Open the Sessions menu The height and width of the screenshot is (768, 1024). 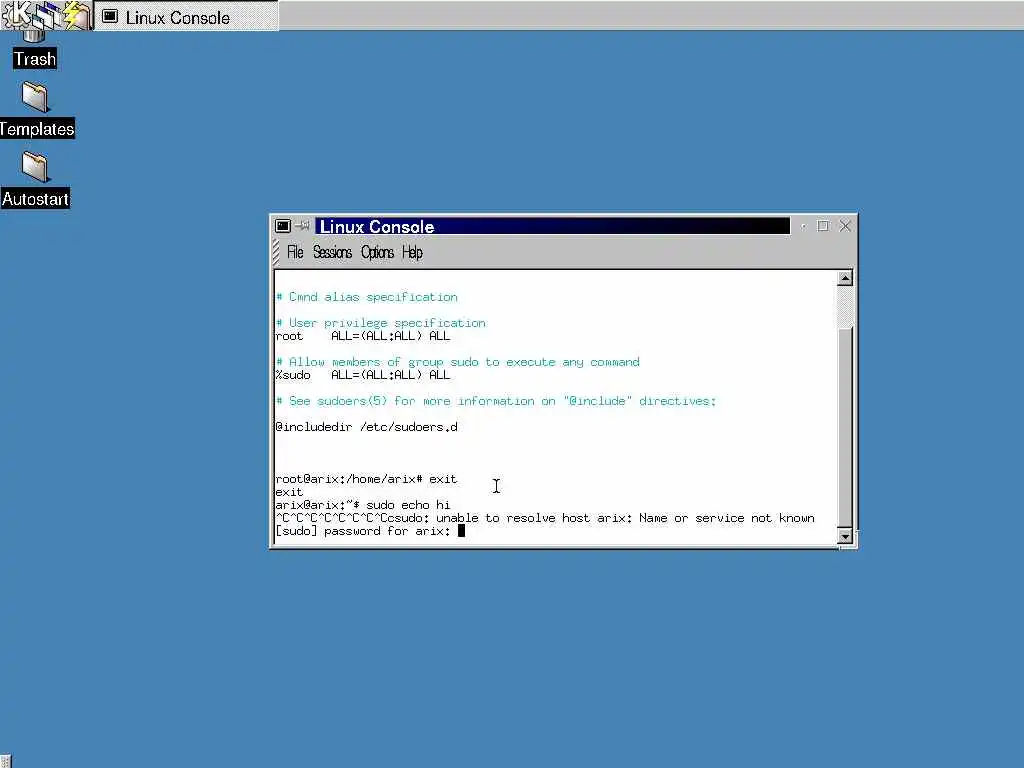332,252
